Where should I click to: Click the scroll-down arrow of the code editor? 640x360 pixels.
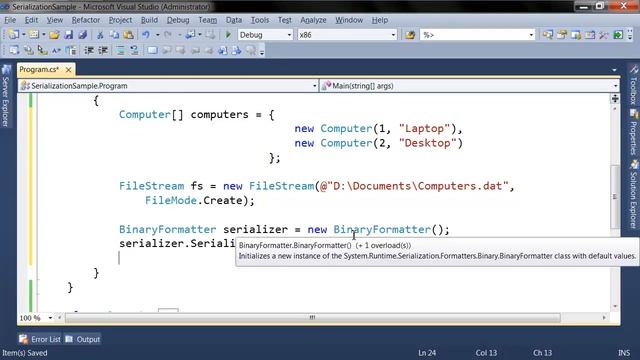[x=615, y=307]
